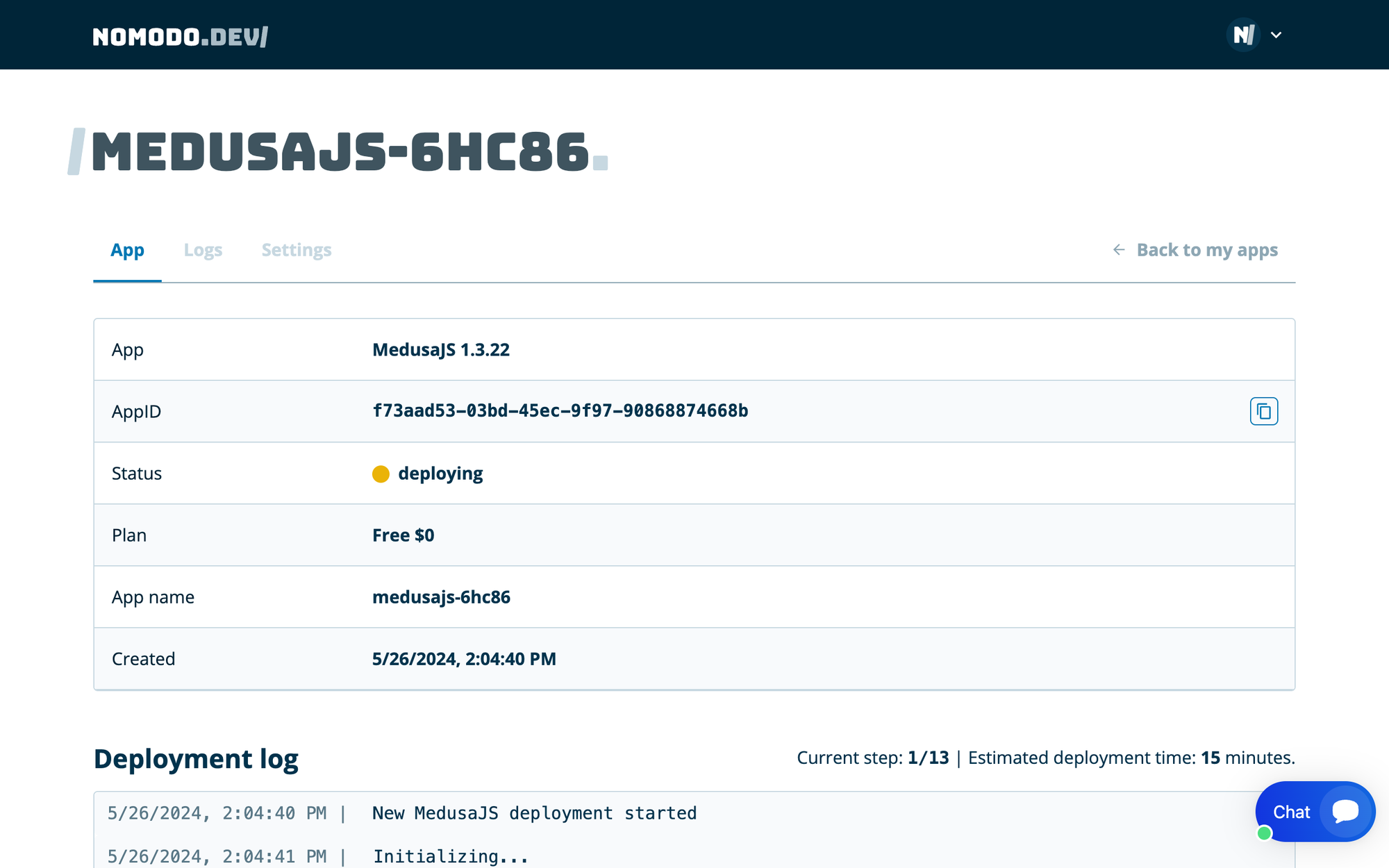Click the chat speech bubble icon

pyautogui.click(x=1345, y=811)
